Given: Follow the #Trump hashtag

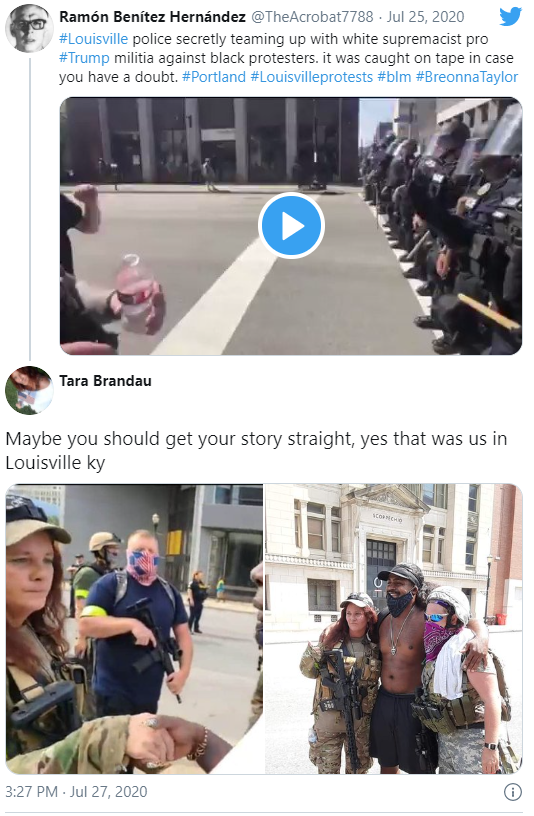Looking at the screenshot, I should 84,58.
